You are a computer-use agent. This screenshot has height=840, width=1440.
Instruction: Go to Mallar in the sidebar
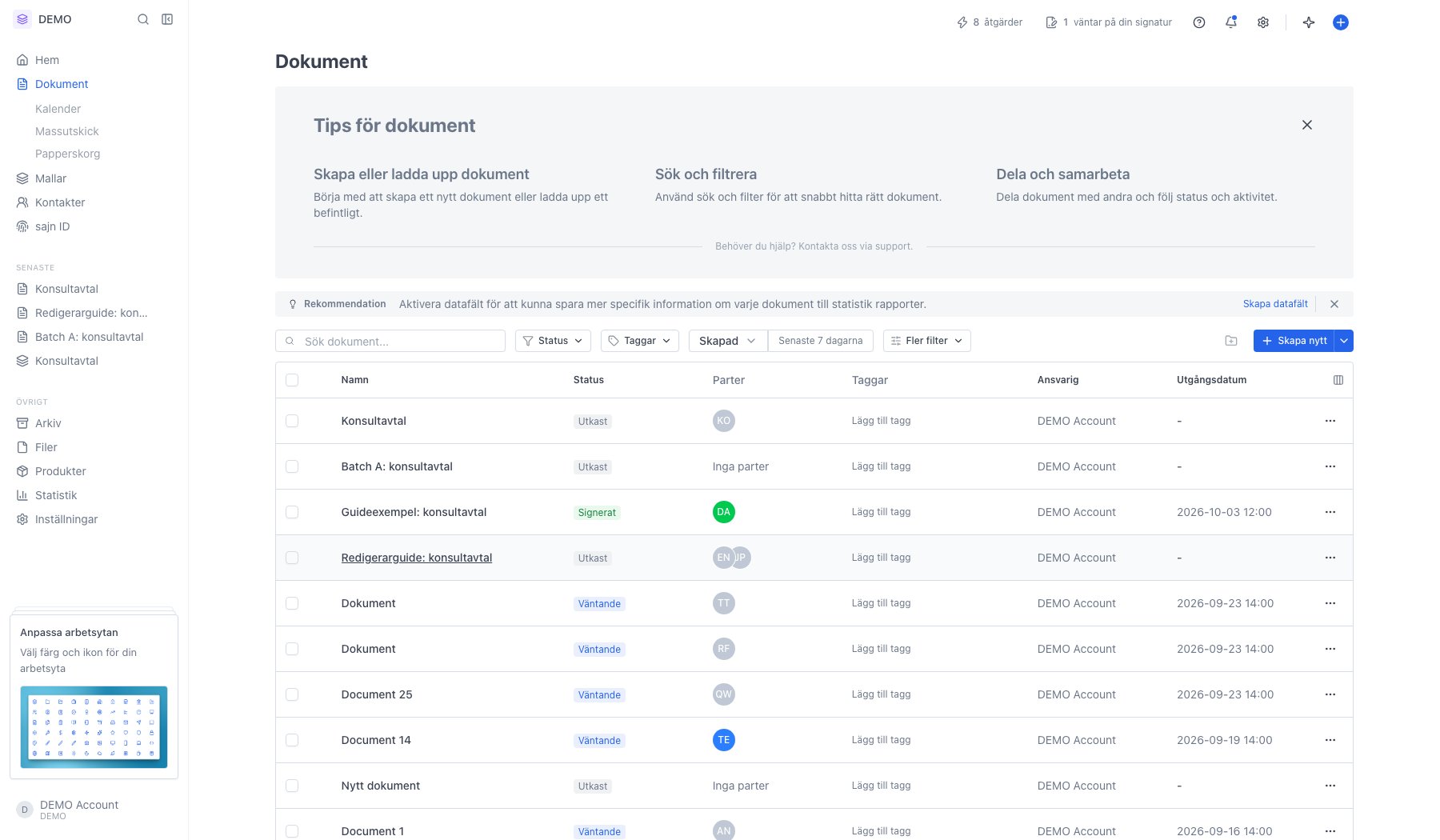pyautogui.click(x=50, y=178)
